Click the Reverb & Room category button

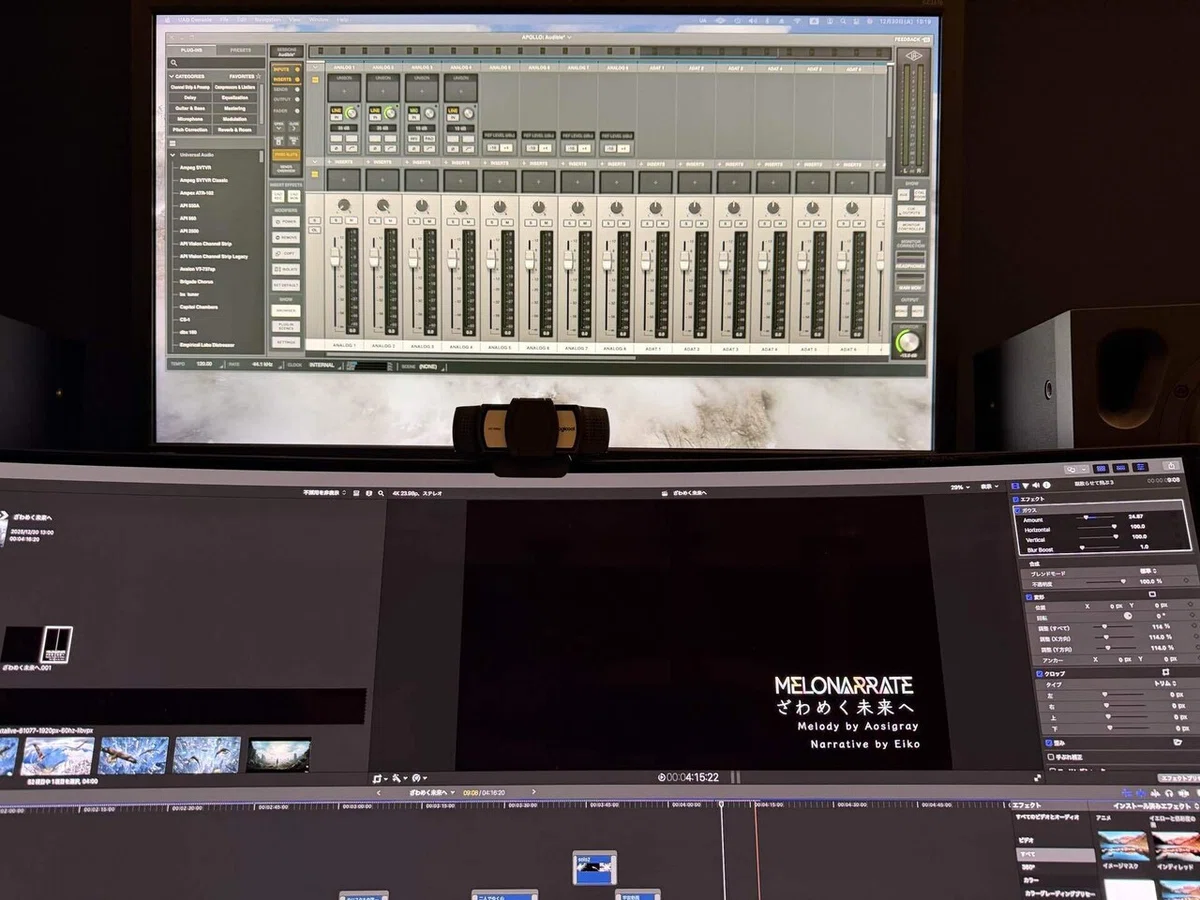pos(236,129)
